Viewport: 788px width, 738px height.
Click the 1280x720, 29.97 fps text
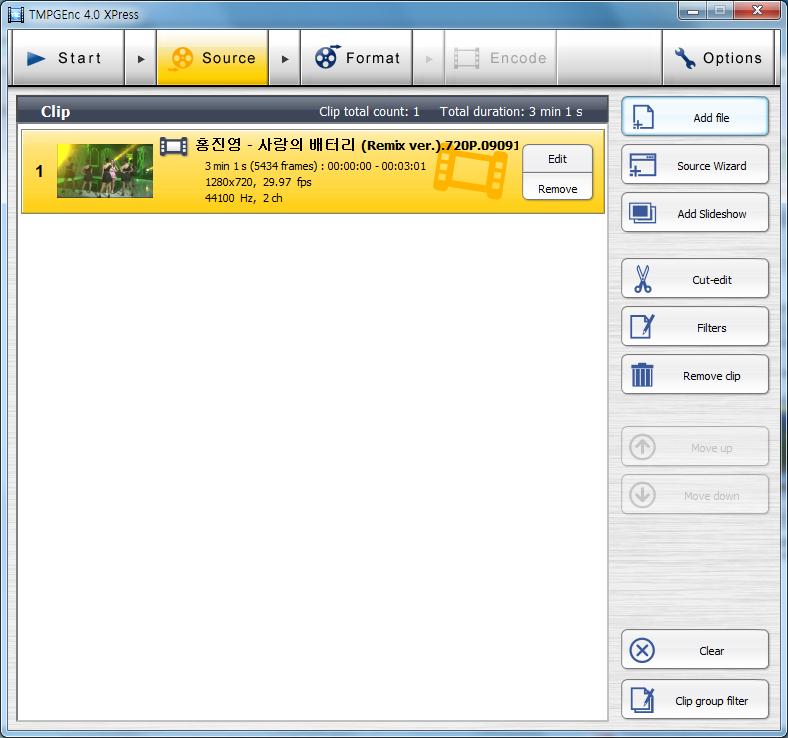pyautogui.click(x=258, y=182)
